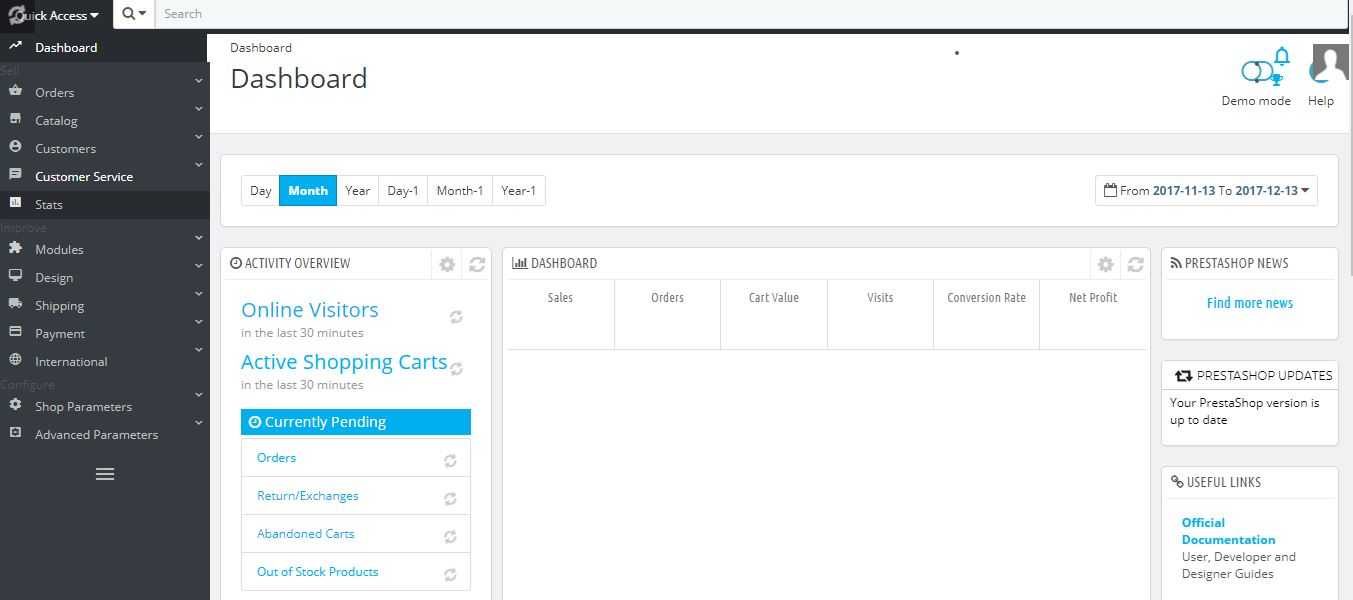Expand the Catalog submenu chevron
Screen dimensions: 1353x600
tap(199, 108)
